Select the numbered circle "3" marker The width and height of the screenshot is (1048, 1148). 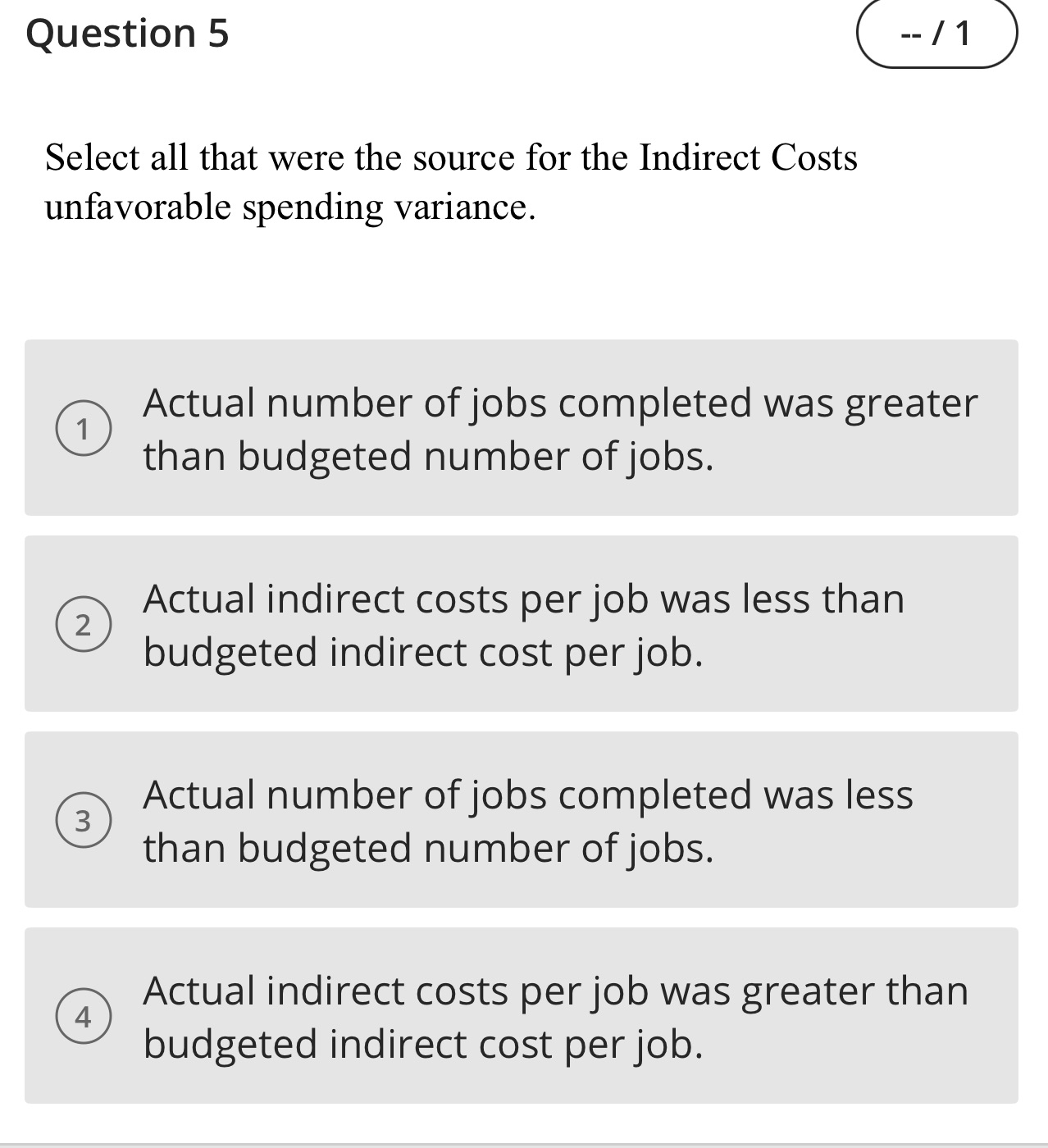pos(84,820)
